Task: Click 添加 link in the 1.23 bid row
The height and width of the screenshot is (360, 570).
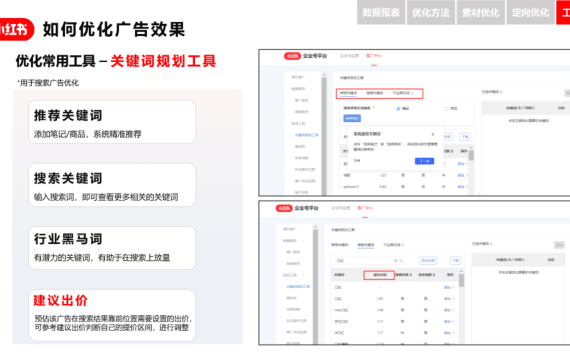Action: 461,175
